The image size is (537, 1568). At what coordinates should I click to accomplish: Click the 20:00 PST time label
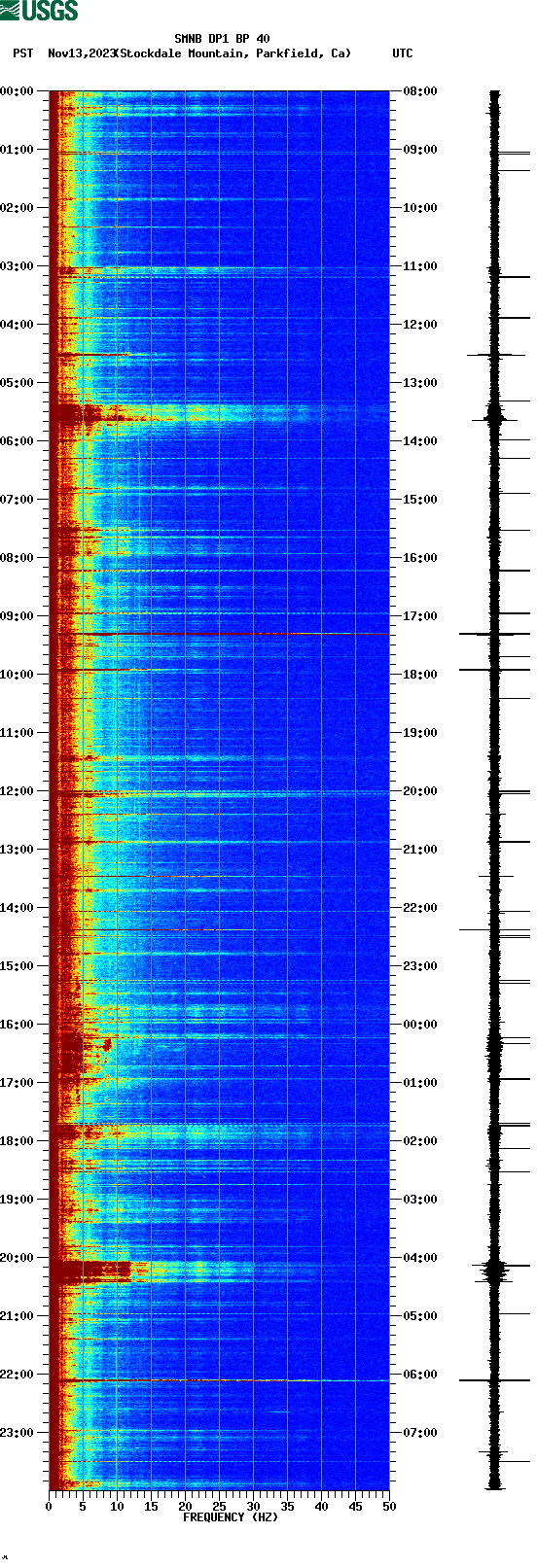tap(18, 1258)
